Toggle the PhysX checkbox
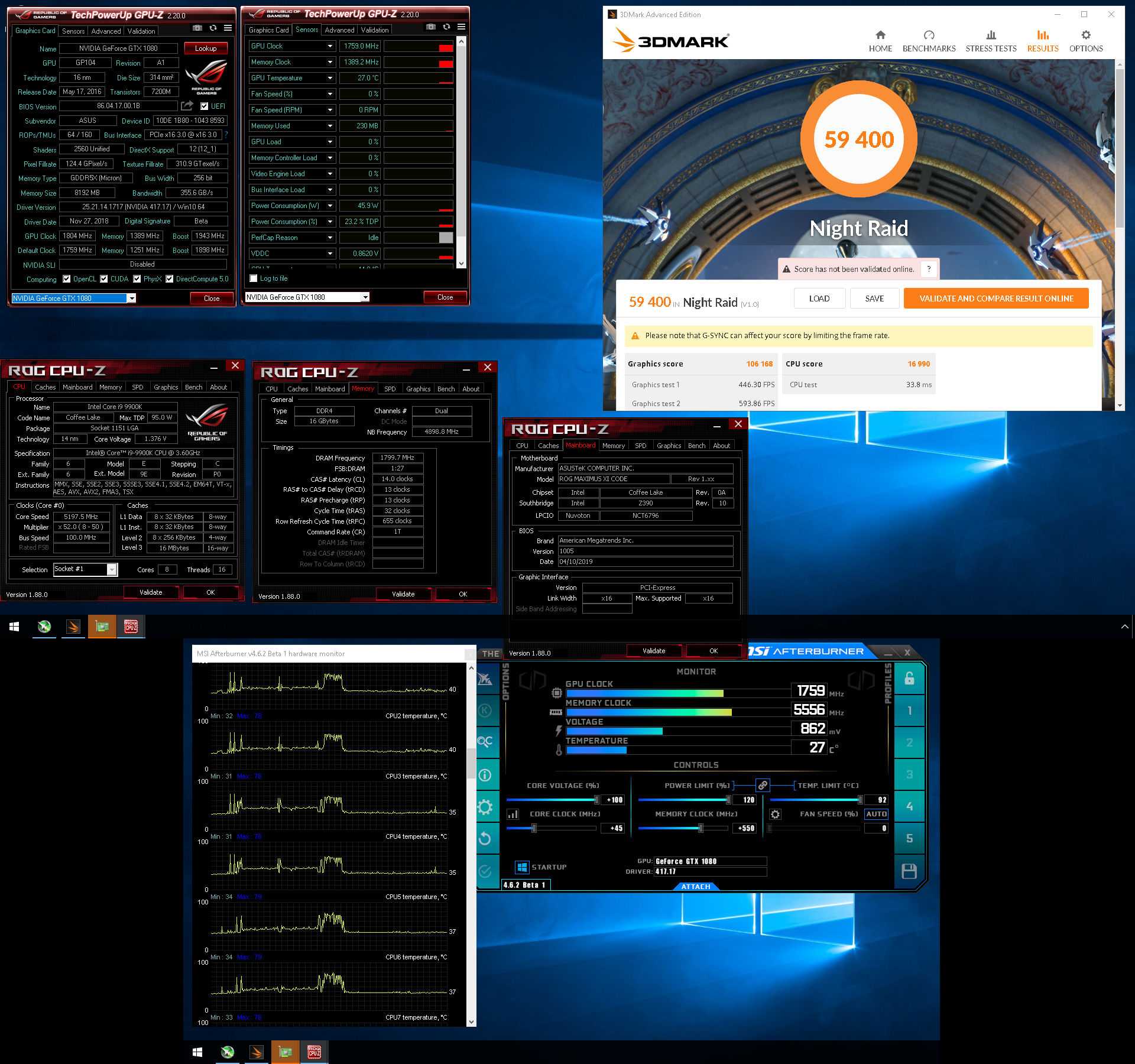 pyautogui.click(x=137, y=279)
